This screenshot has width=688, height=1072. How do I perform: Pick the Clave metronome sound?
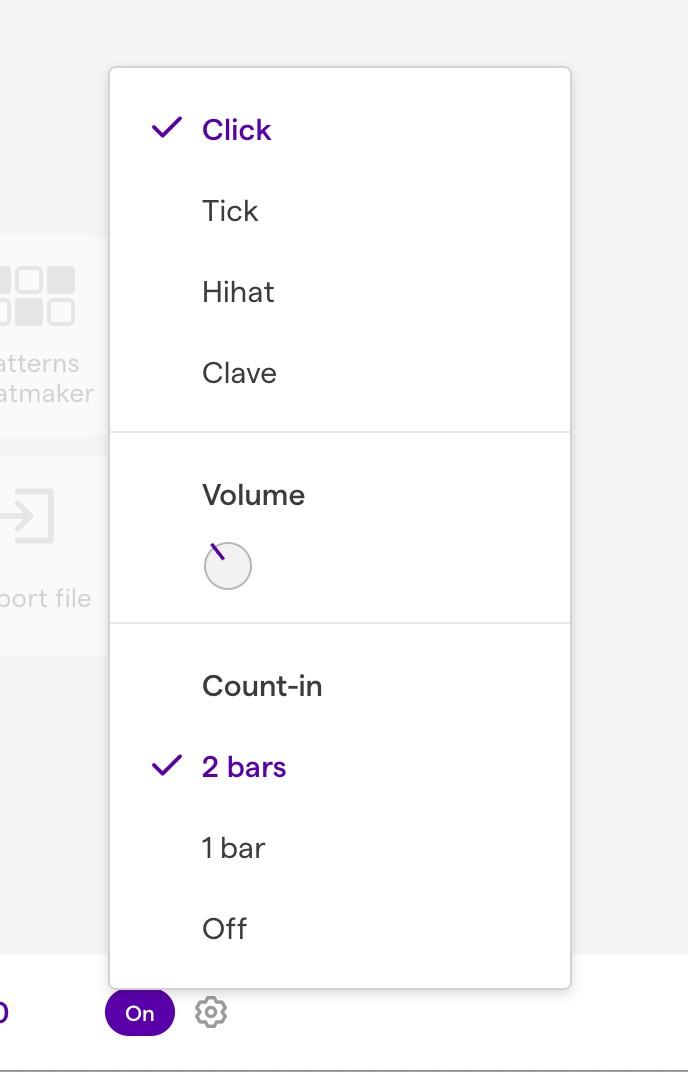[x=239, y=373]
